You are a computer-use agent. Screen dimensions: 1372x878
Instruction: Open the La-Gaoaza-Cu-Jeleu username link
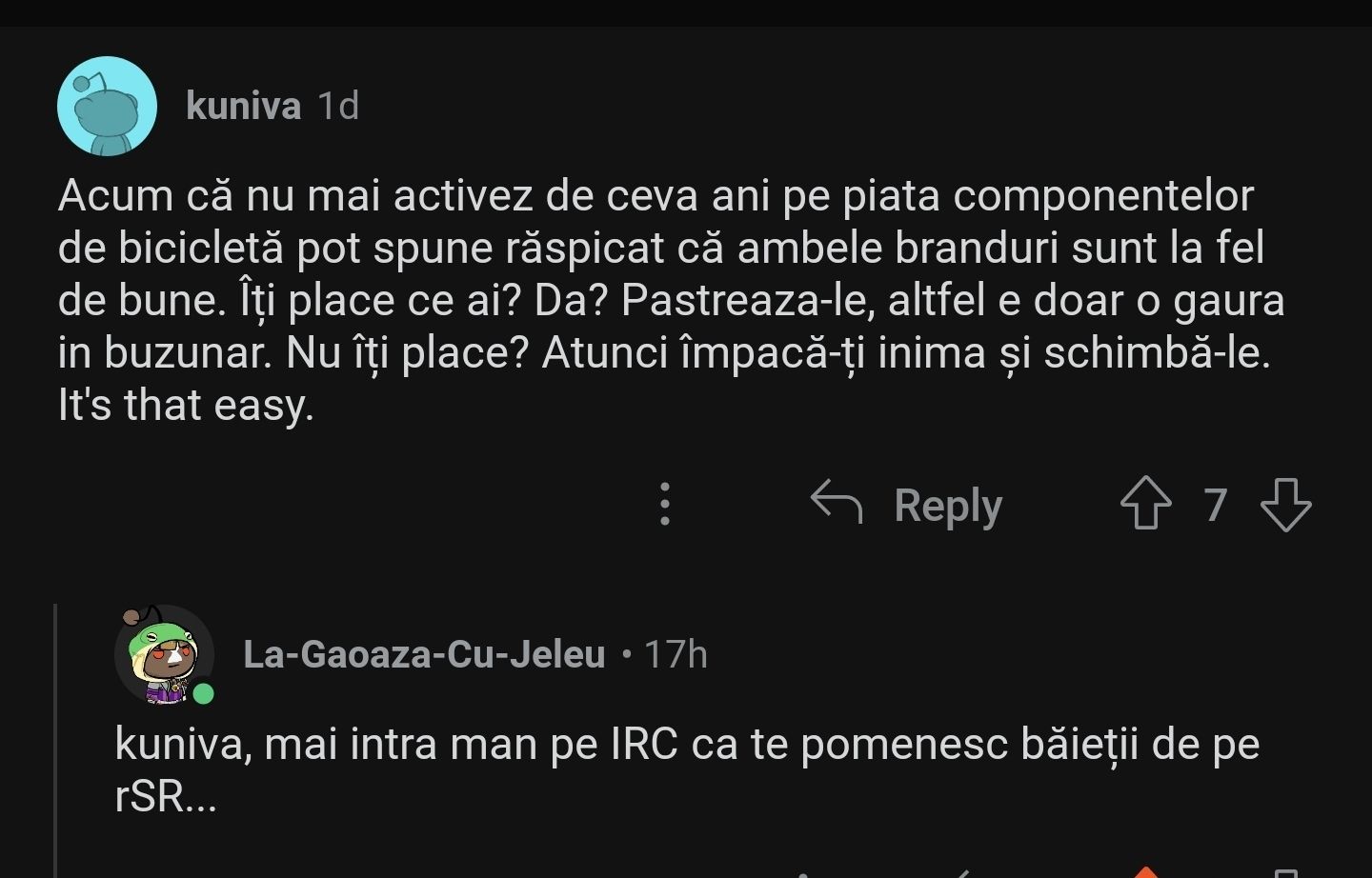(x=424, y=654)
